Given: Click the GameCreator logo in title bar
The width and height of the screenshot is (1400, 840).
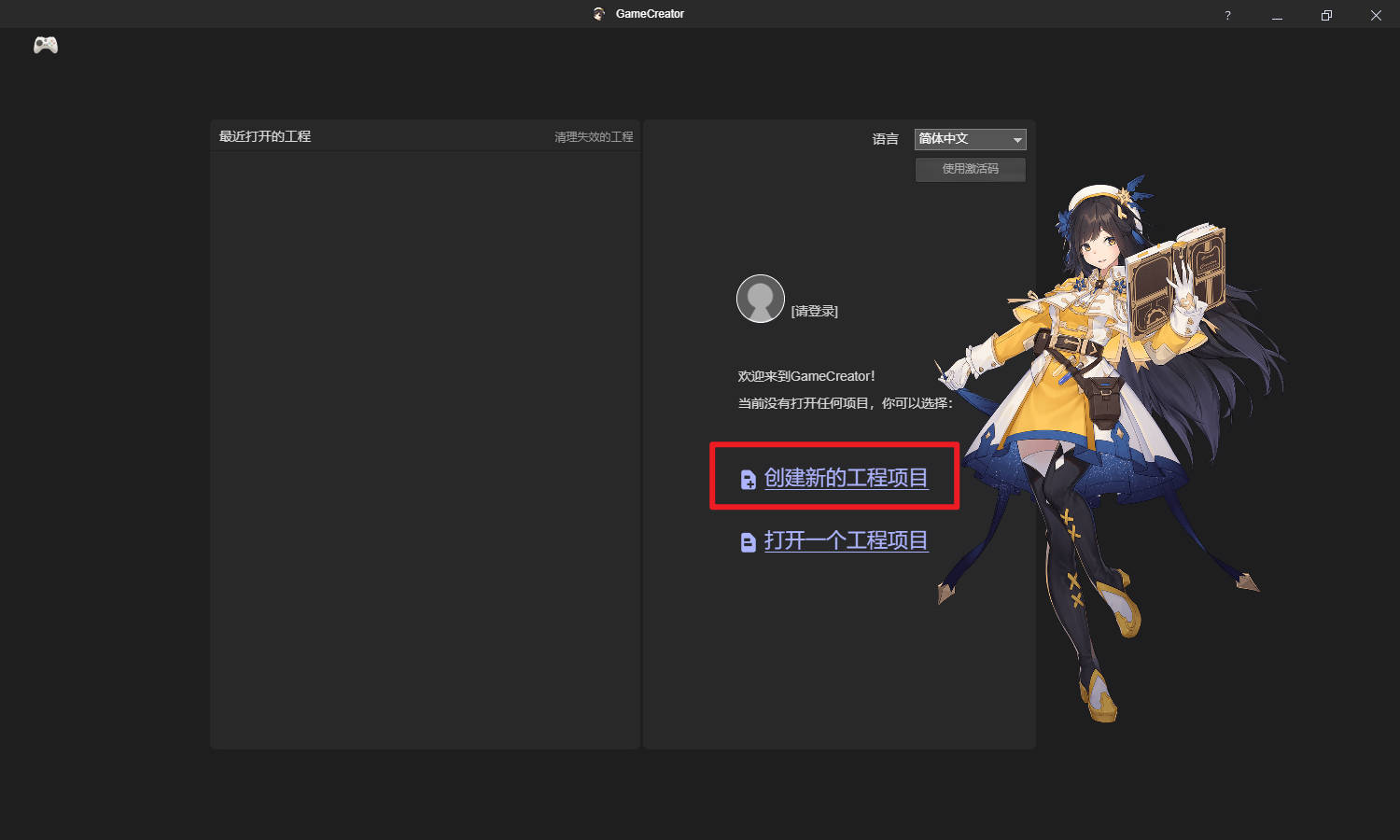Looking at the screenshot, I should click(x=599, y=14).
